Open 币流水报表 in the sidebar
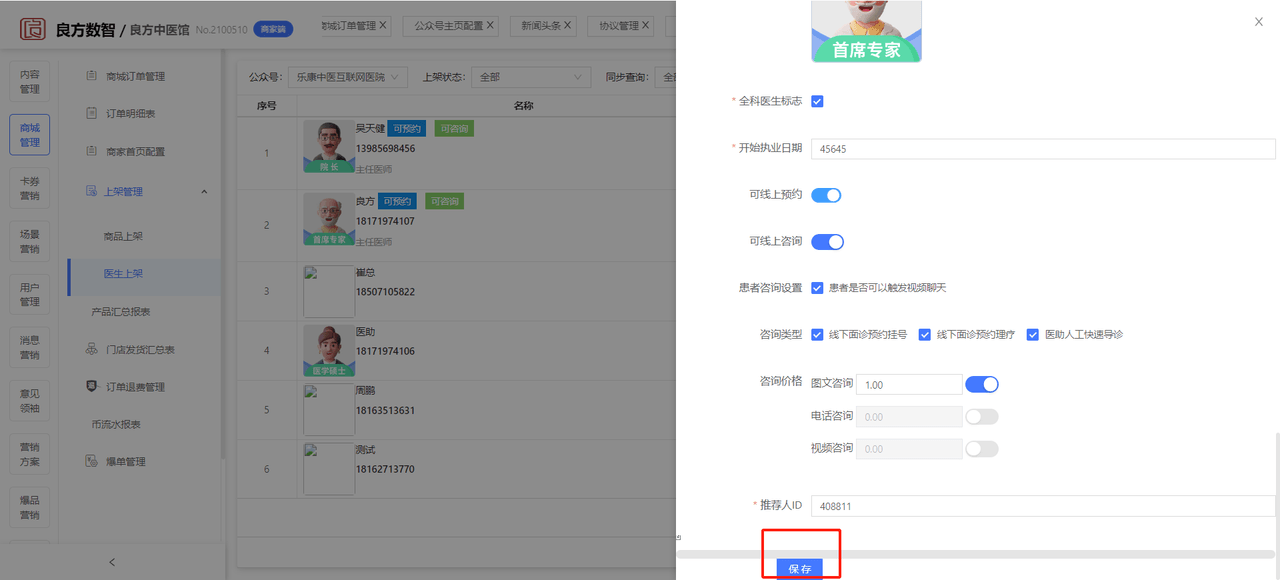This screenshot has width=1280, height=580. 116,424
